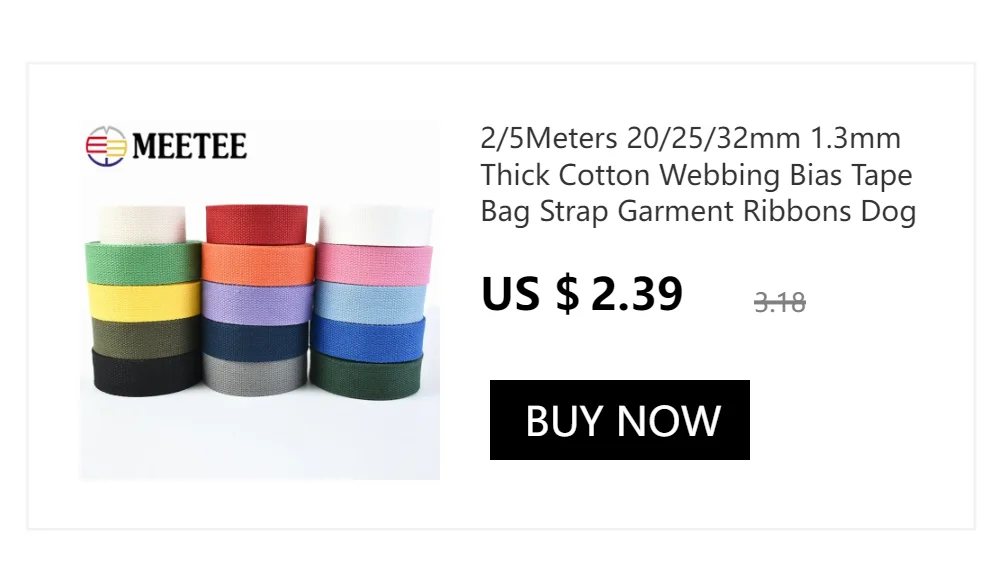Click the BUY NOW button
The width and height of the screenshot is (1002, 580).
pyautogui.click(x=619, y=420)
